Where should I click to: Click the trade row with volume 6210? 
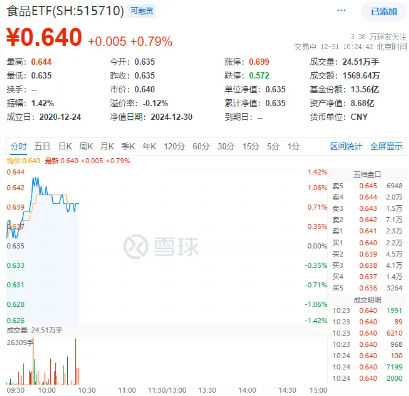click(x=367, y=333)
